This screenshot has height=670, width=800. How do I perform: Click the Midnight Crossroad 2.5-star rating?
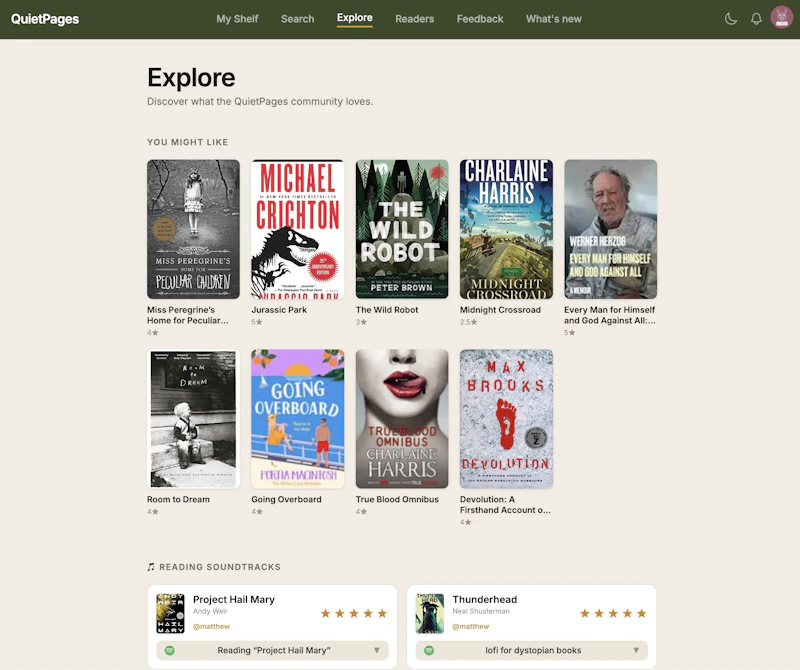tap(468, 322)
